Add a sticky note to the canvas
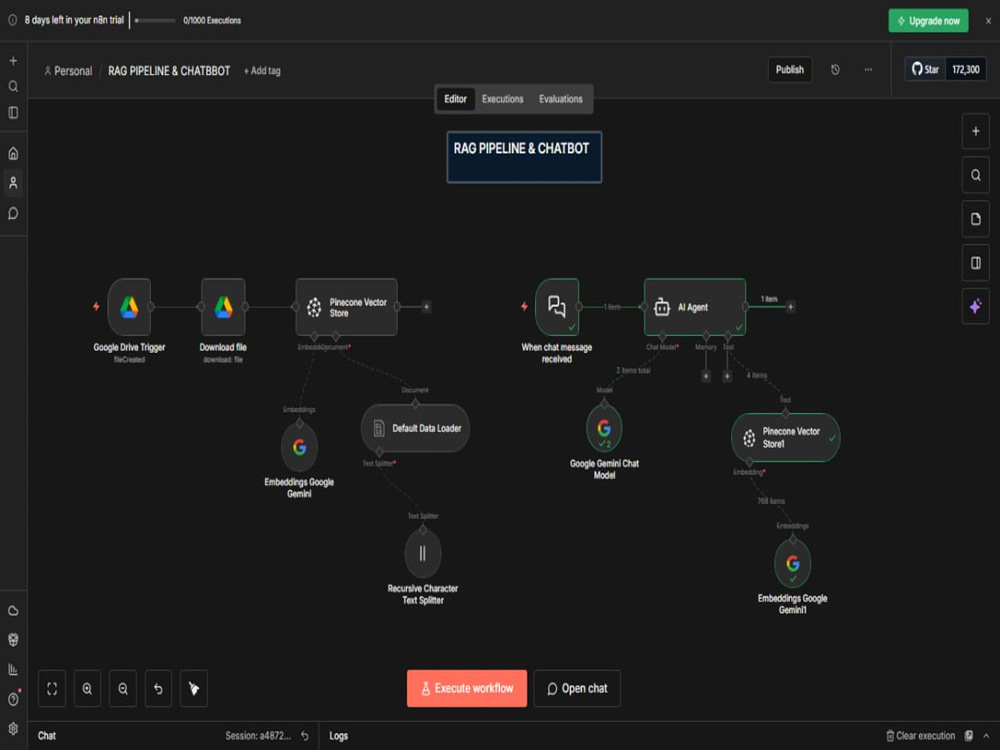 coord(976,219)
